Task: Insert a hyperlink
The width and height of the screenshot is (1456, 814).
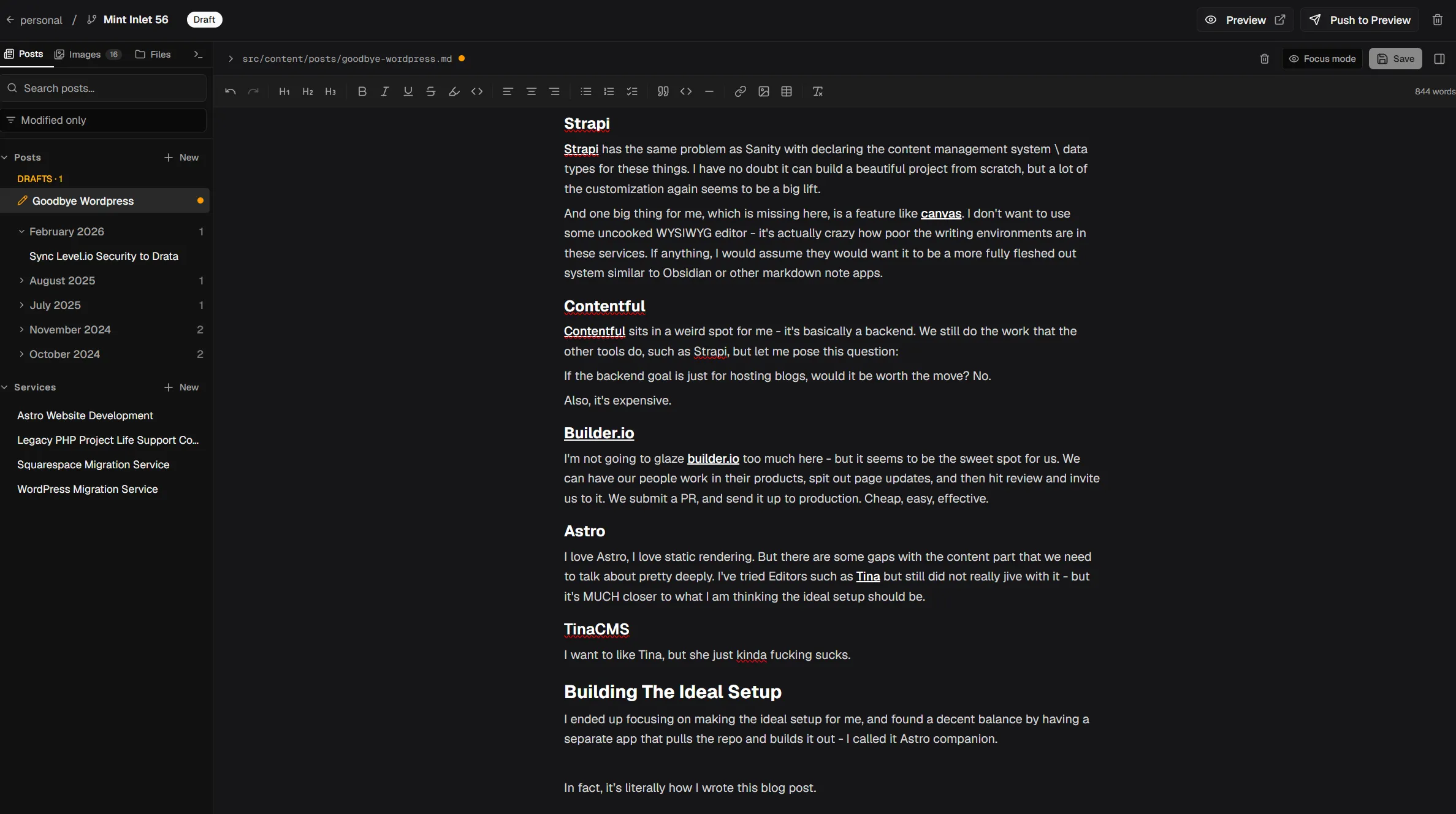Action: point(740,91)
